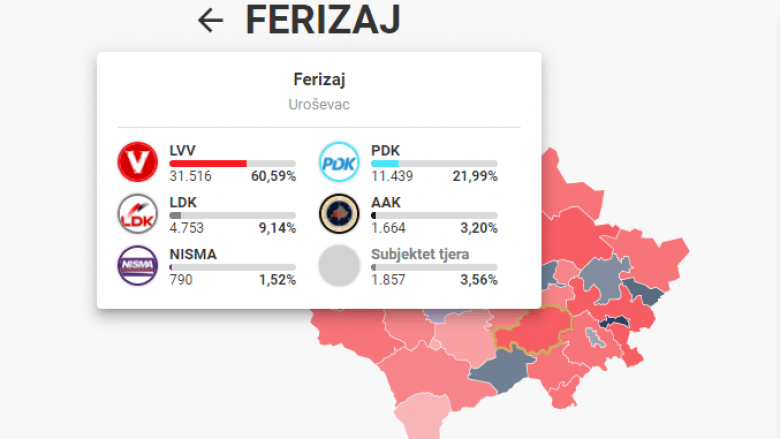Viewport: 780px width, 439px height.
Task: Click the Uroševac subtitle text
Action: point(319,104)
